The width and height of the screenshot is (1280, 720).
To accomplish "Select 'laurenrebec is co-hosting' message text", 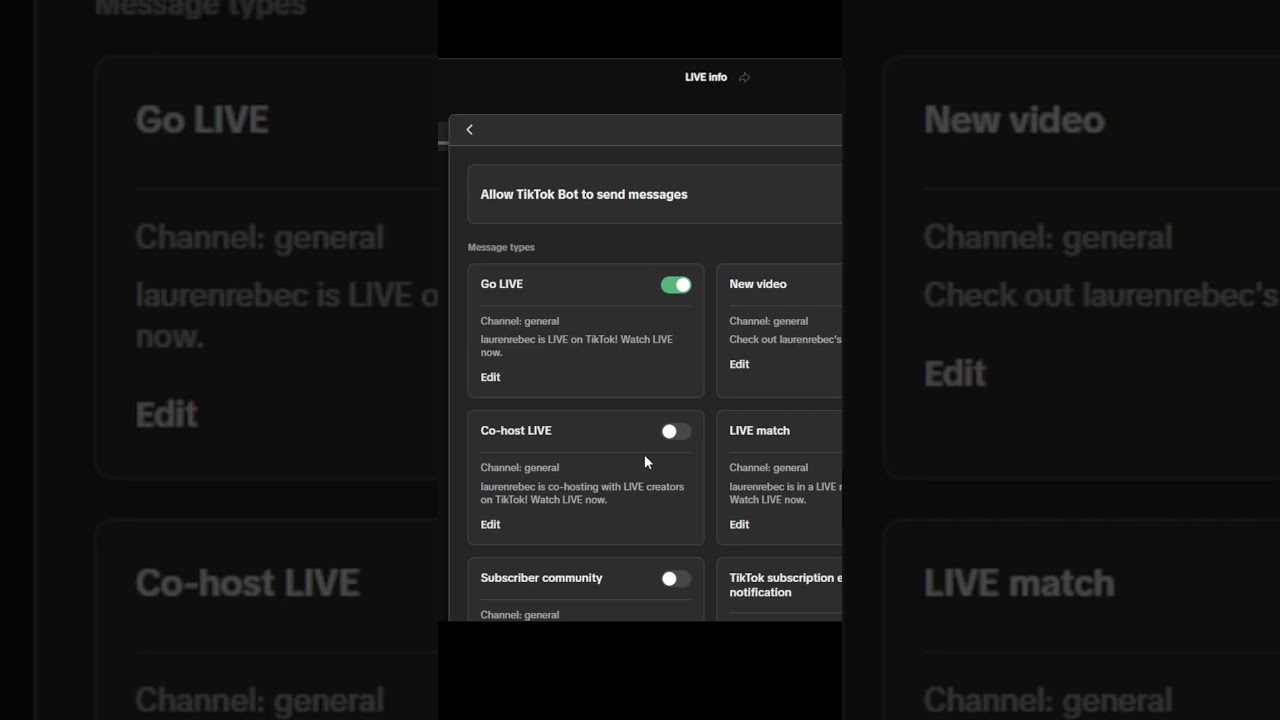I will (x=582, y=493).
